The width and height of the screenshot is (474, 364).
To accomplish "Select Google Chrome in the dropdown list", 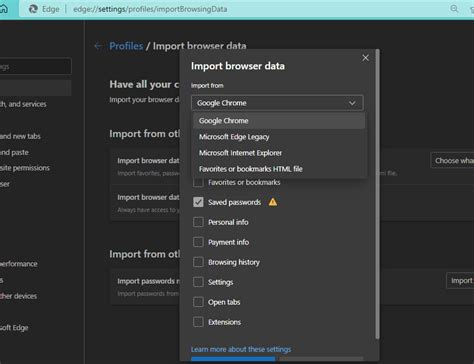I will (279, 121).
